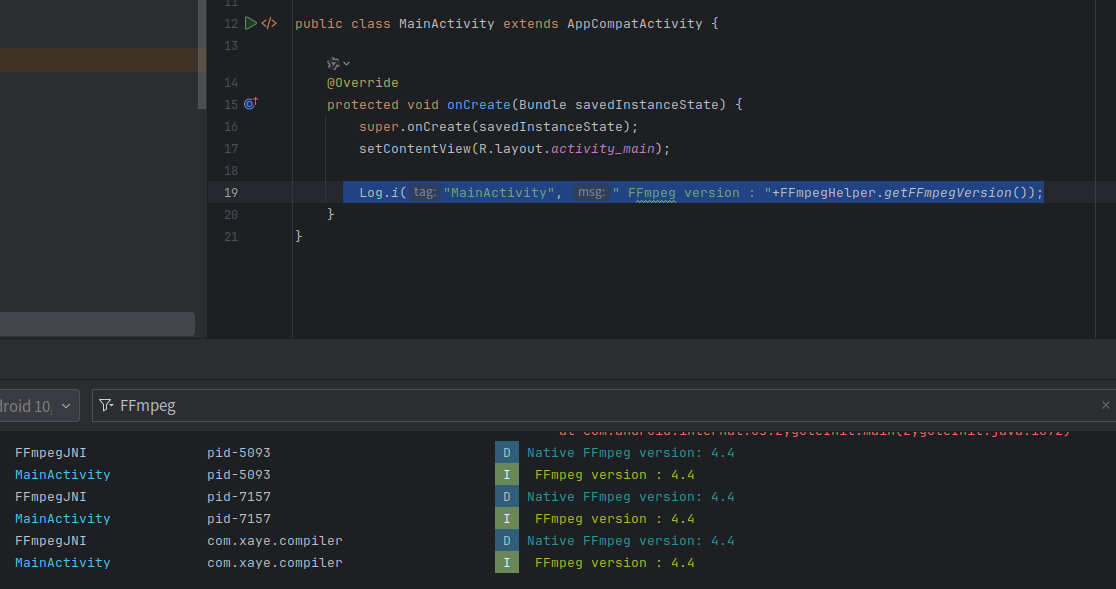The width and height of the screenshot is (1116, 589).
Task: Run MainActivity using green gutter play icon
Action: (251, 23)
